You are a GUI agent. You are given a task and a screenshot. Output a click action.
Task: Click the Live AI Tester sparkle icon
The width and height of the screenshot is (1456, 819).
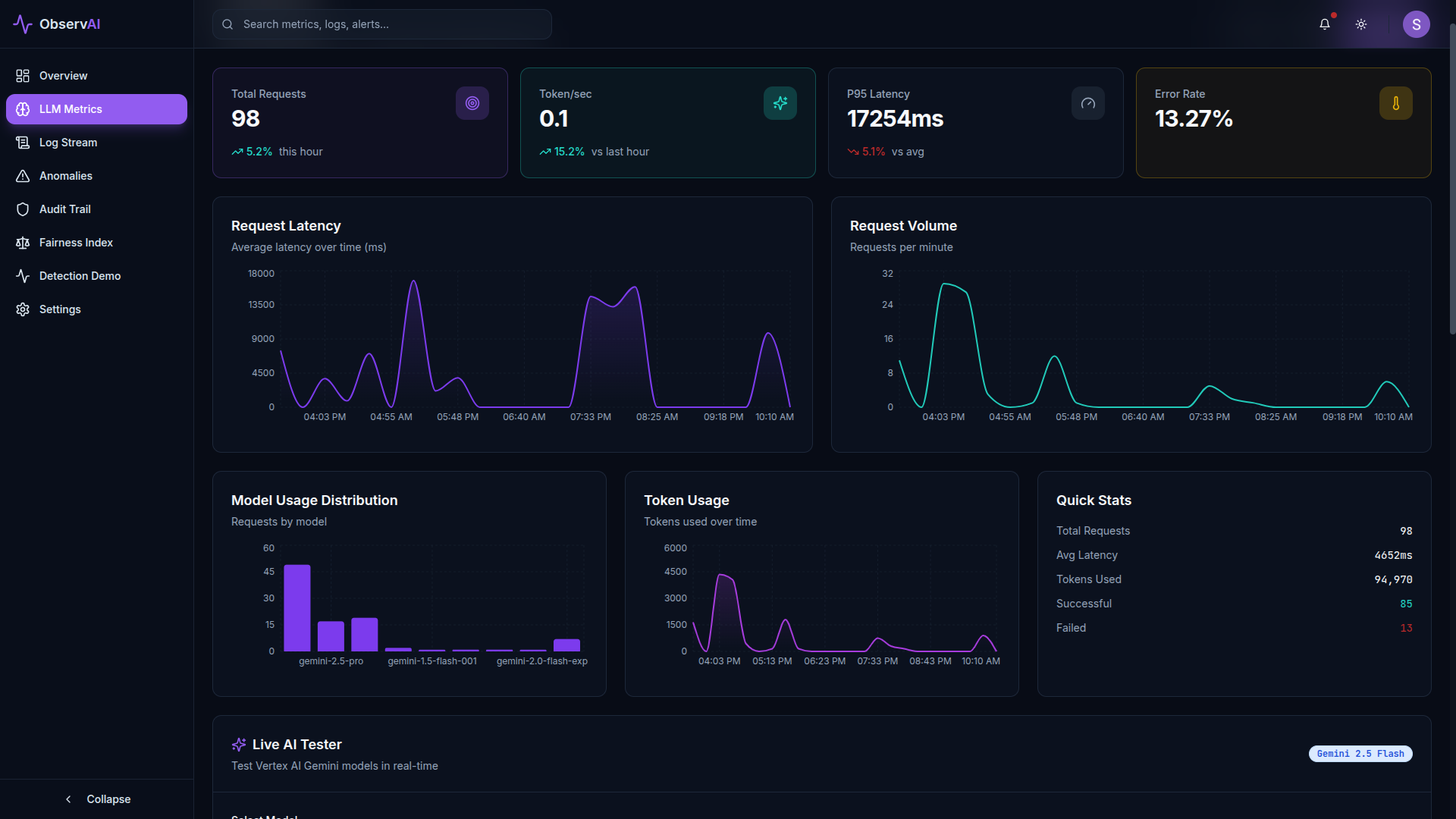click(x=239, y=745)
